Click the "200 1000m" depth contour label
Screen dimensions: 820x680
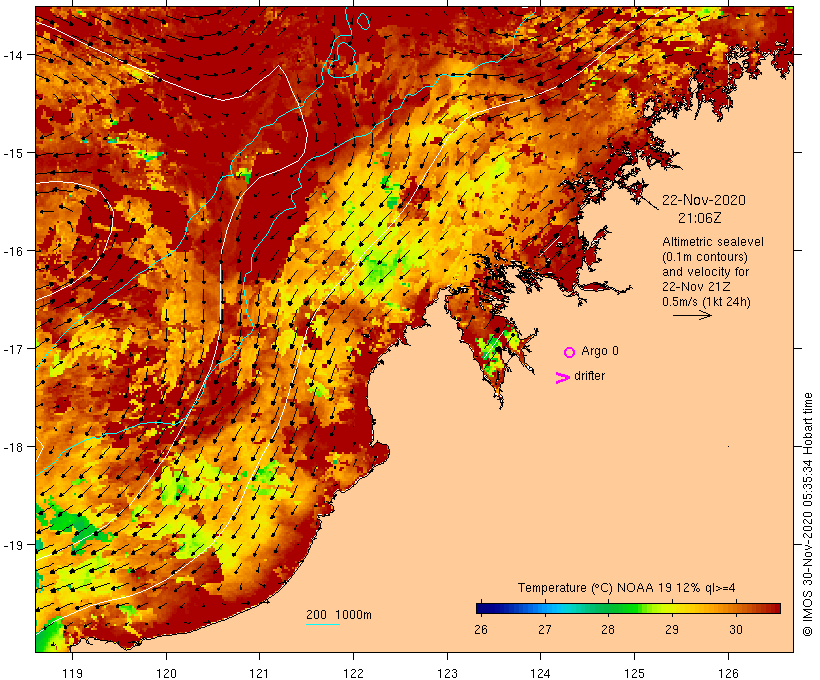pyautogui.click(x=339, y=615)
